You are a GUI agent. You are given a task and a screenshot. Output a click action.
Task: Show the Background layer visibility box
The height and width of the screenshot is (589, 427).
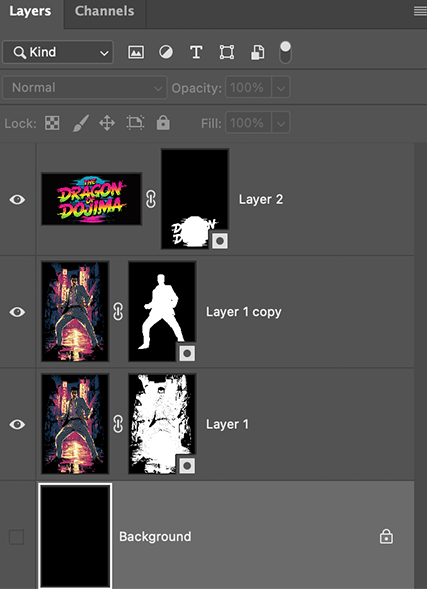point(16,537)
